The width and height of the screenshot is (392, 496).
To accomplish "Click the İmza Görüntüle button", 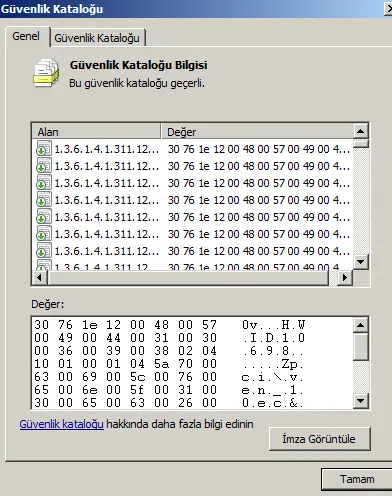I will (x=320, y=439).
